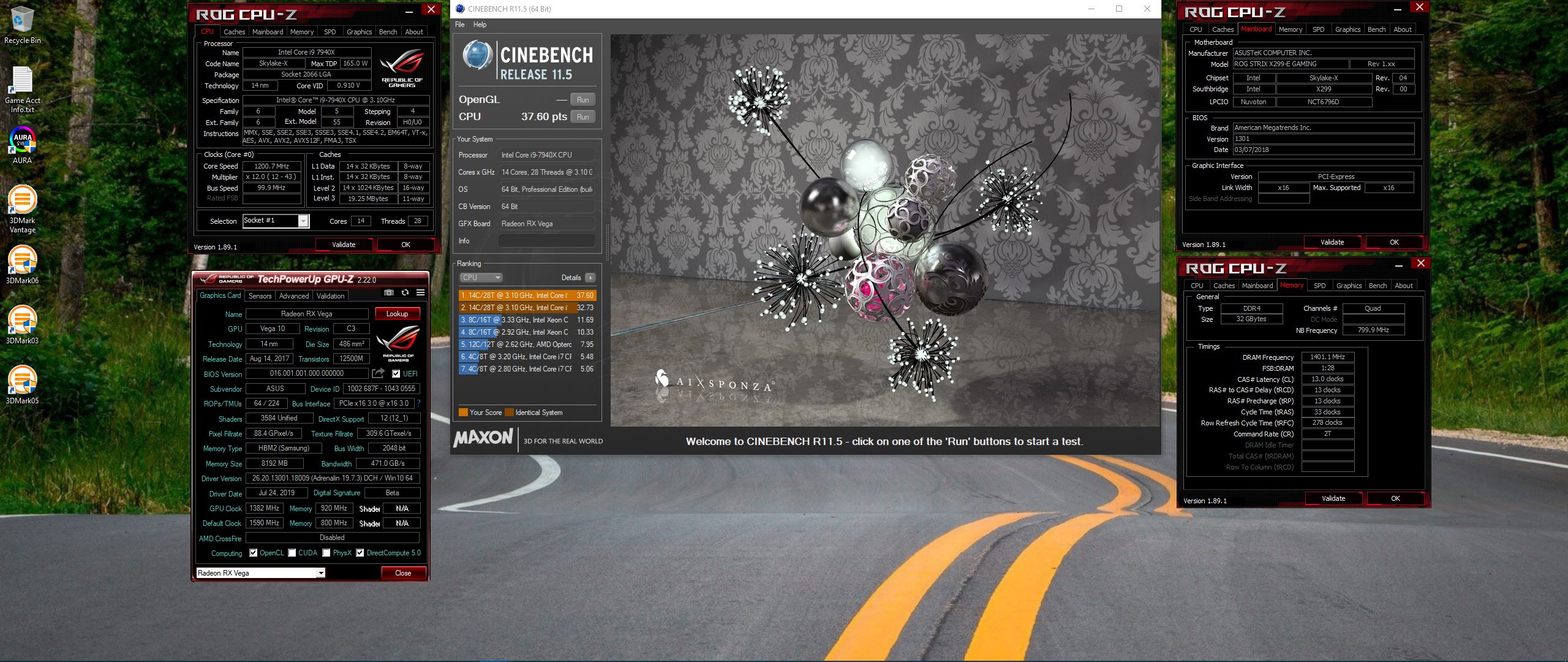Click OK in CPU-Z Memory window
1568x662 pixels.
click(x=1395, y=498)
